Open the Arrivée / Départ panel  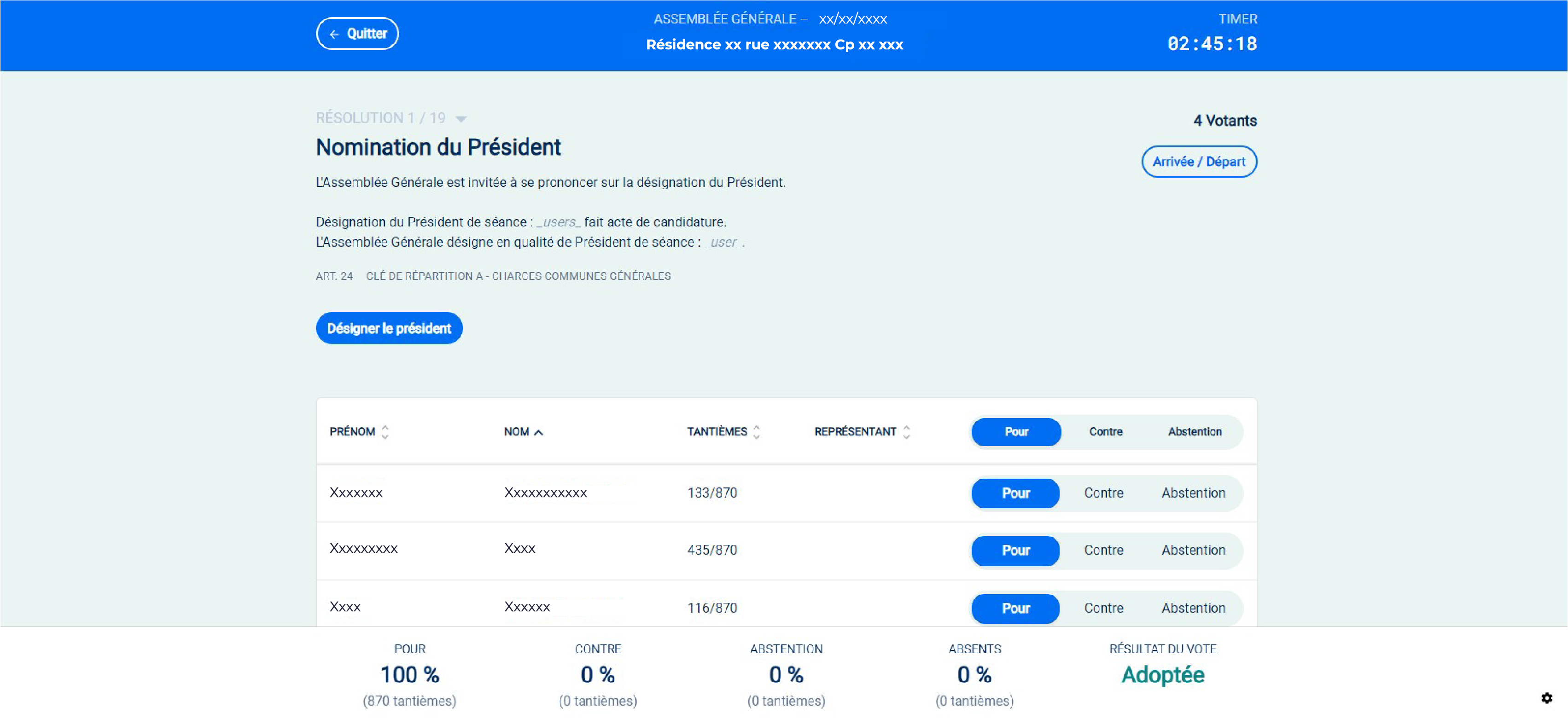(x=1199, y=162)
